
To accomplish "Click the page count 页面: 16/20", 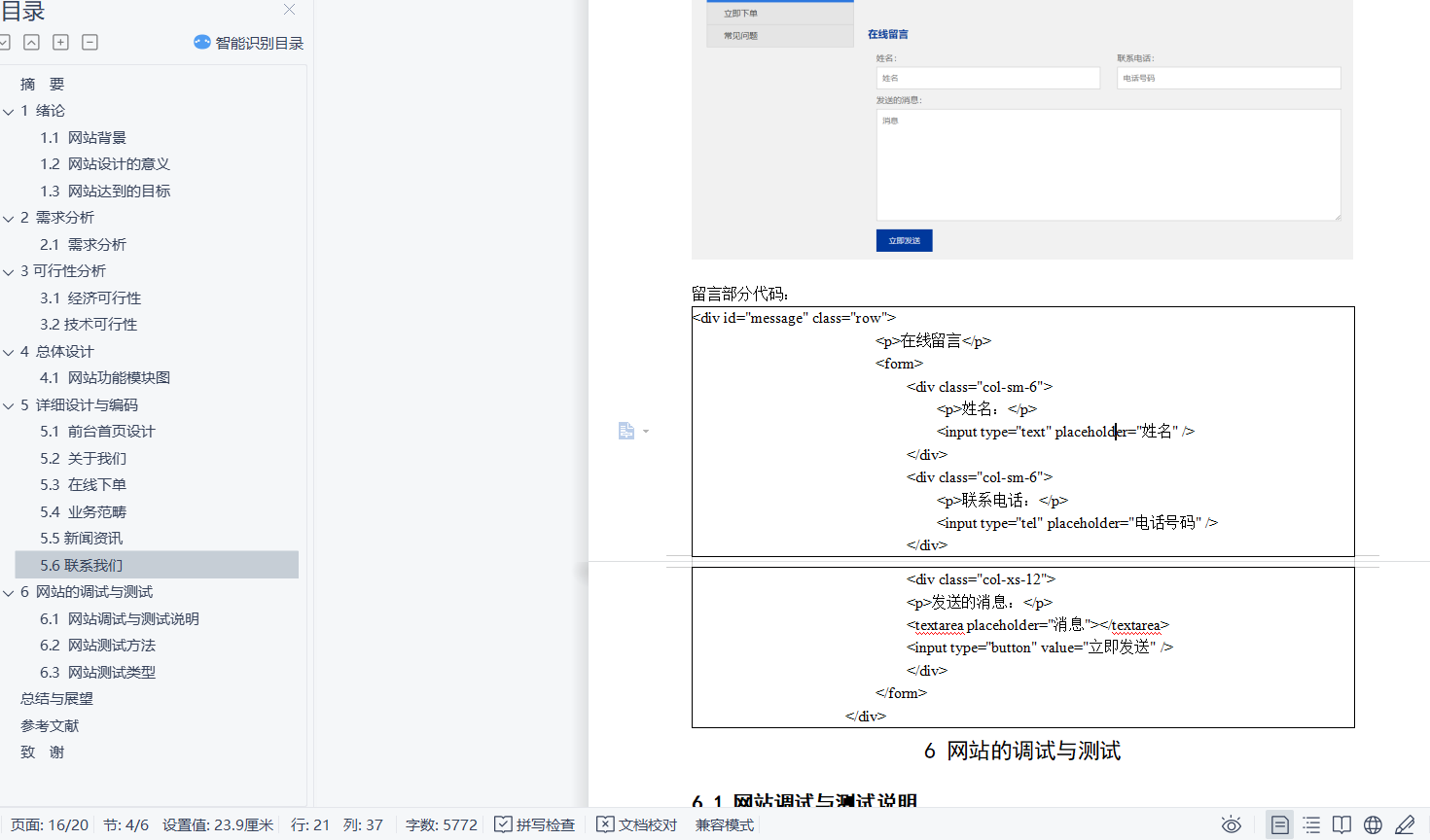I will (x=50, y=824).
